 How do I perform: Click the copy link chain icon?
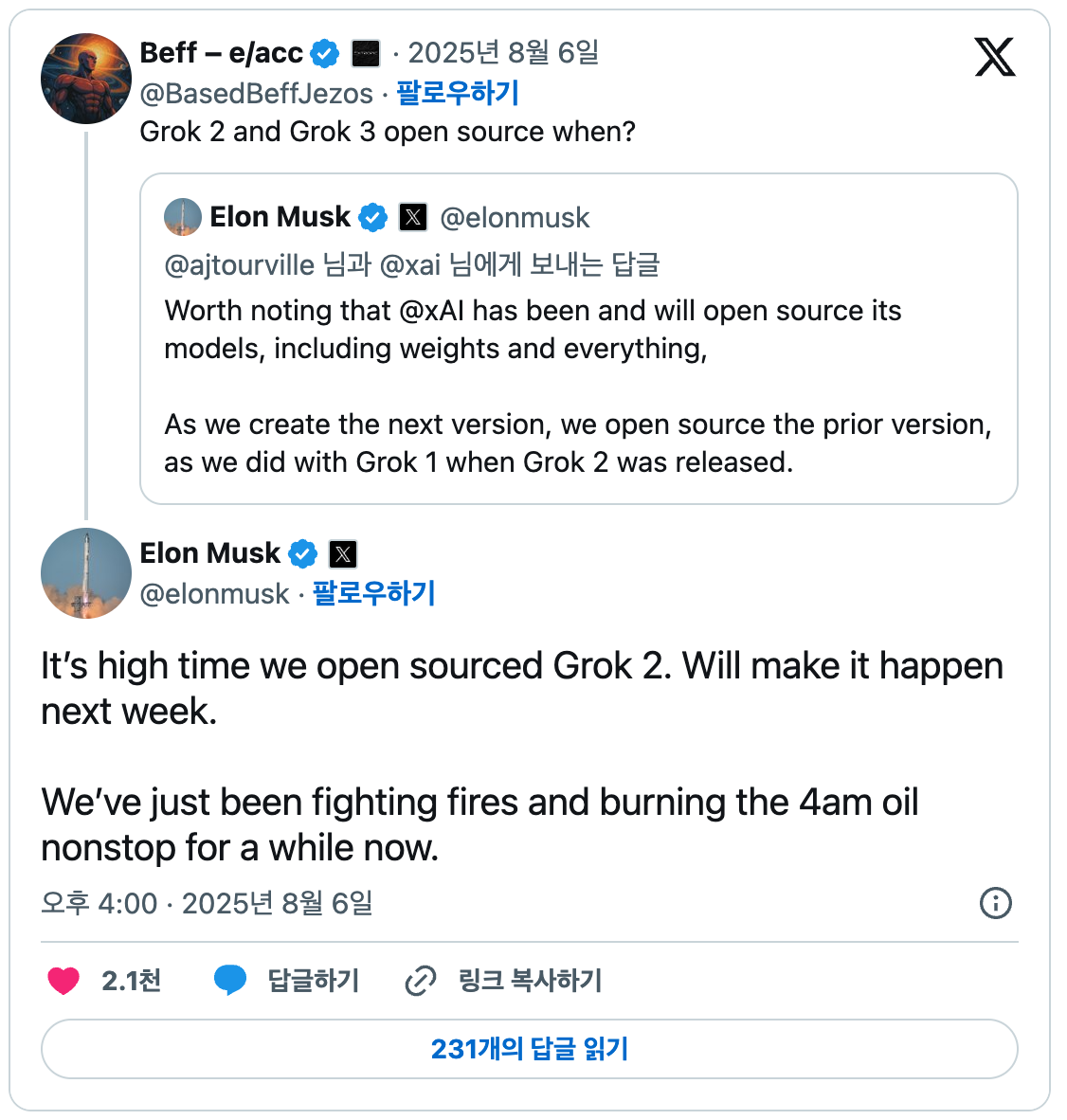pyautogui.click(x=421, y=981)
